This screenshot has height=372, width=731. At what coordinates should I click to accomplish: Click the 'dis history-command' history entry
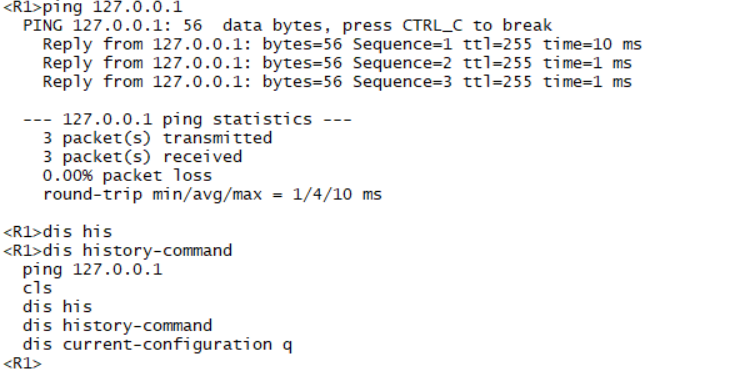pos(117,325)
